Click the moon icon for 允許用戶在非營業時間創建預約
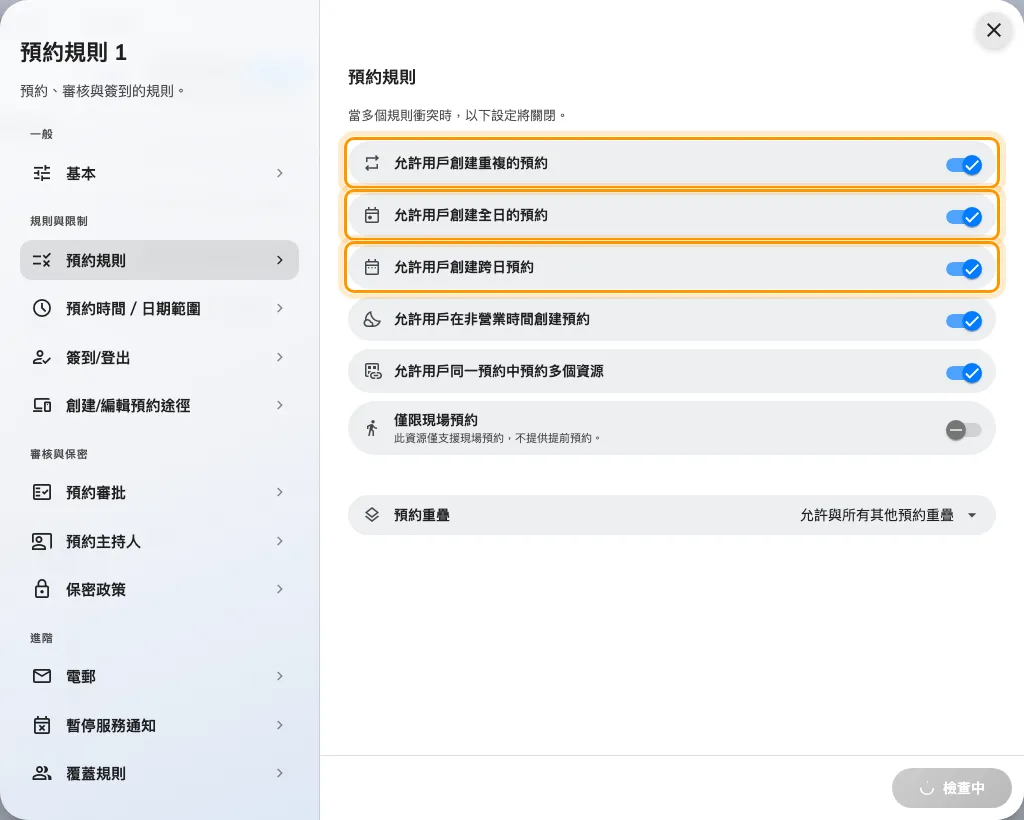Viewport: 1024px width, 820px height. 372,319
